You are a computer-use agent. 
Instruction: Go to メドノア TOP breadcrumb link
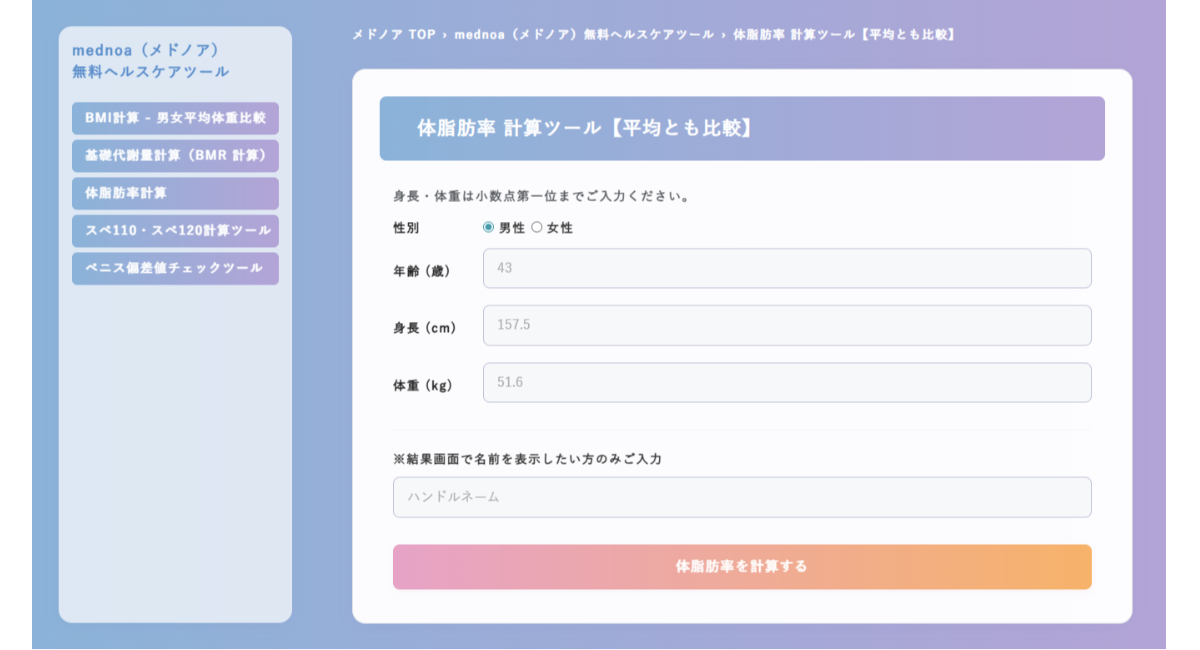pyautogui.click(x=393, y=34)
